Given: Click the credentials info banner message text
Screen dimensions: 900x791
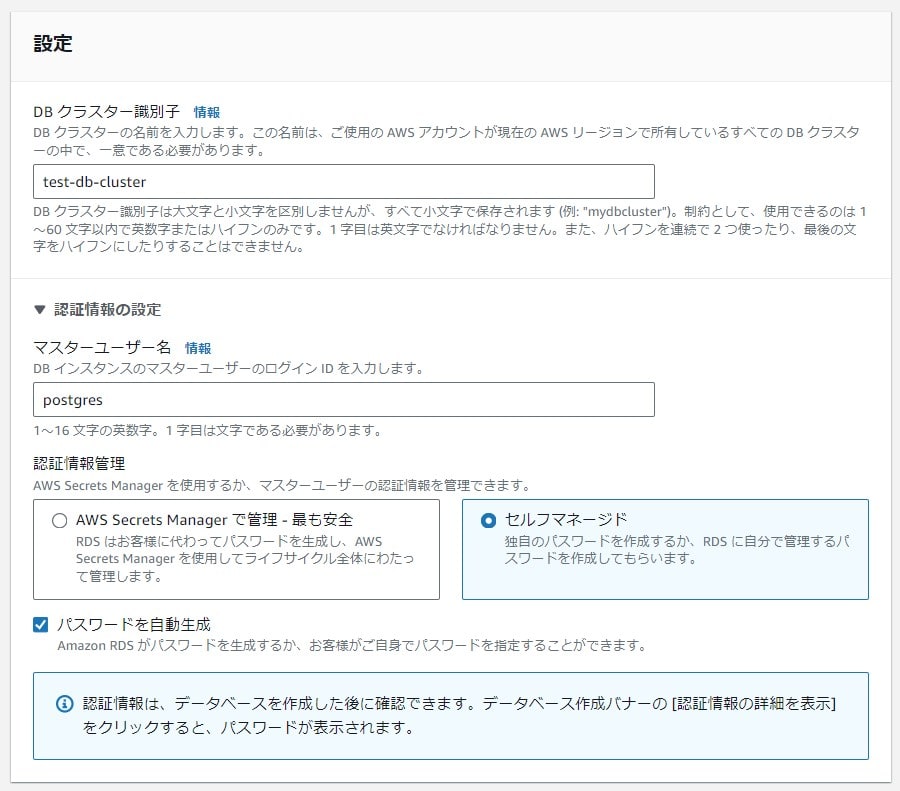Looking at the screenshot, I should [x=459, y=715].
